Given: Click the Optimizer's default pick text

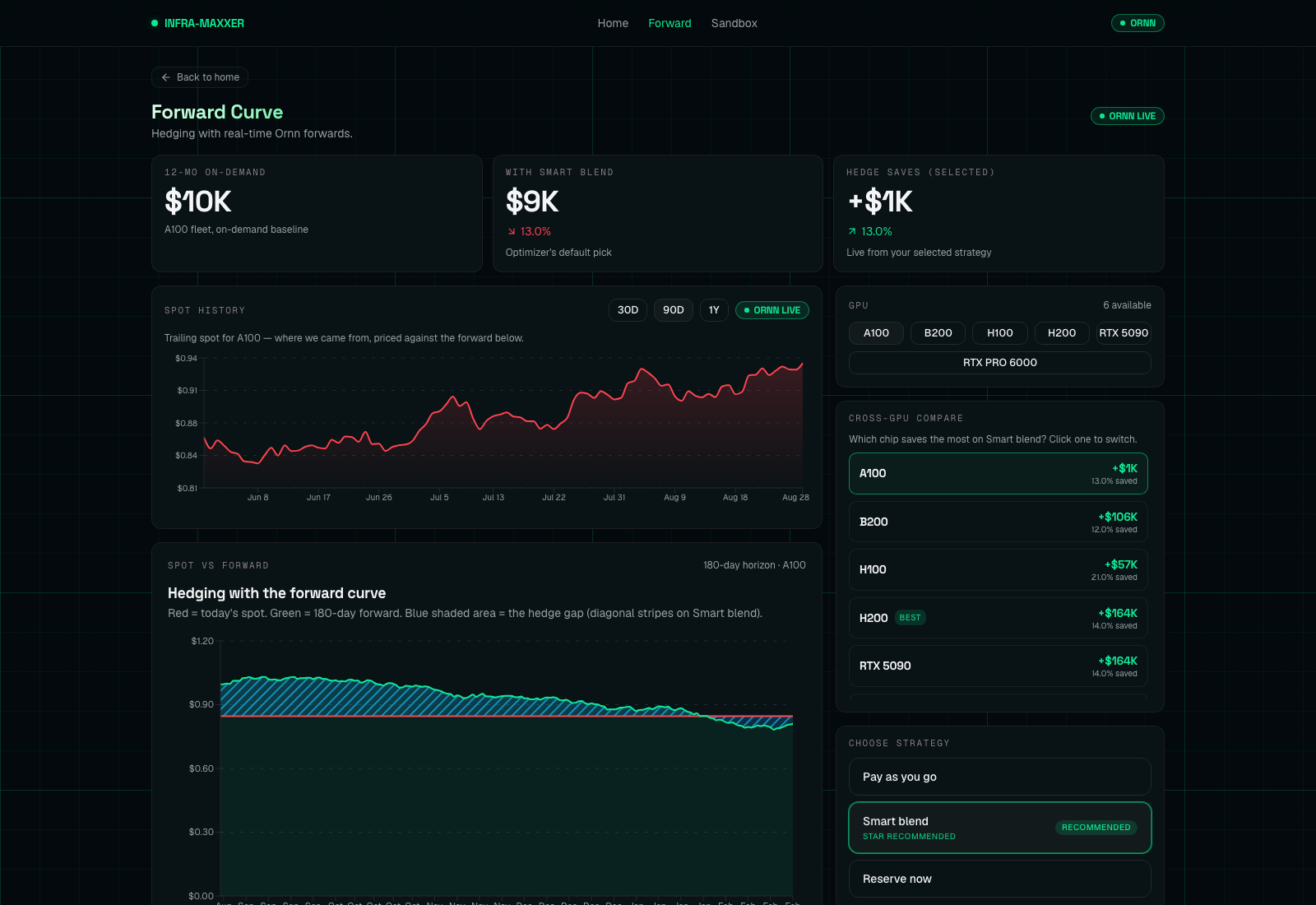Looking at the screenshot, I should pyautogui.click(x=558, y=253).
